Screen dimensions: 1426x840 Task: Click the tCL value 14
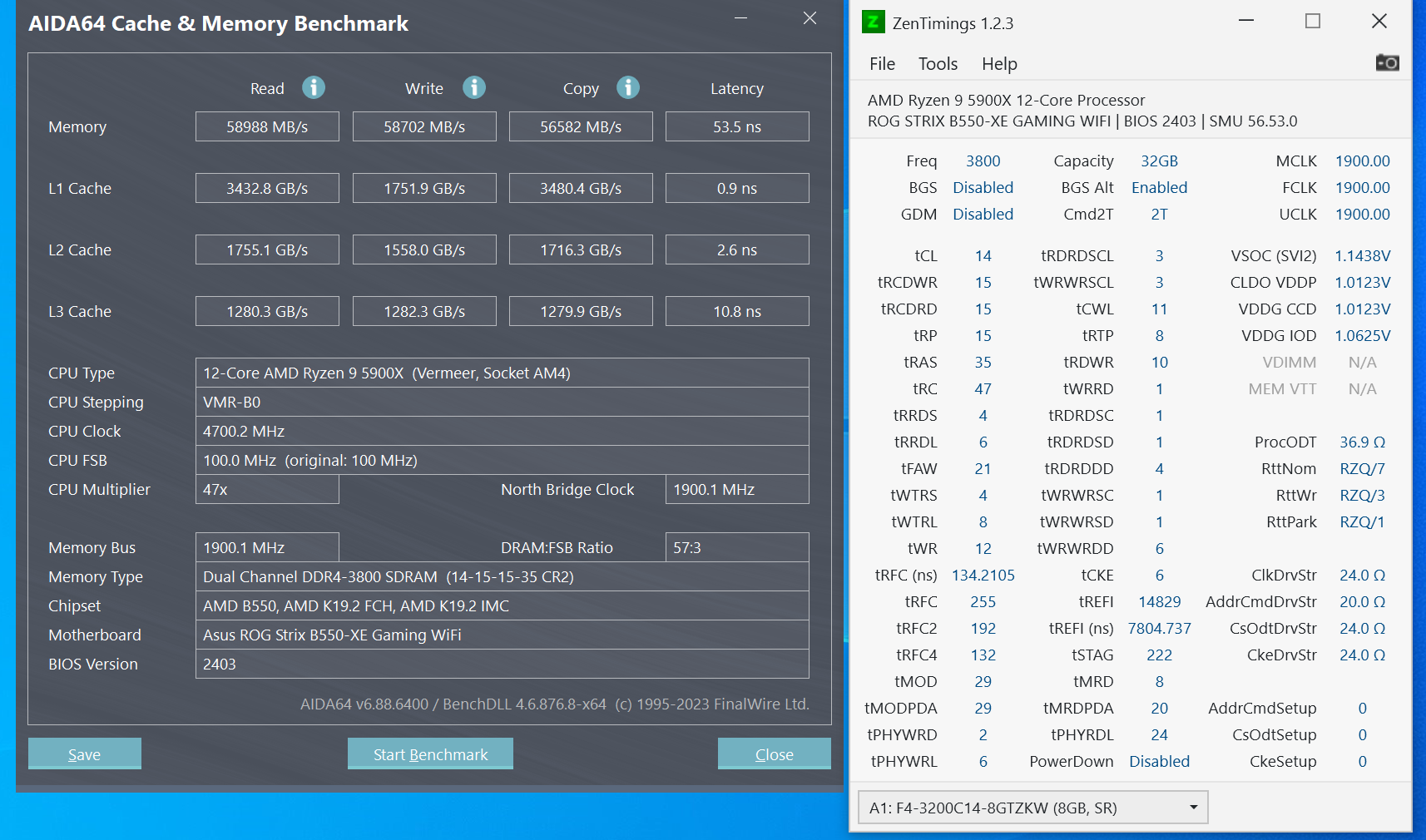point(983,255)
